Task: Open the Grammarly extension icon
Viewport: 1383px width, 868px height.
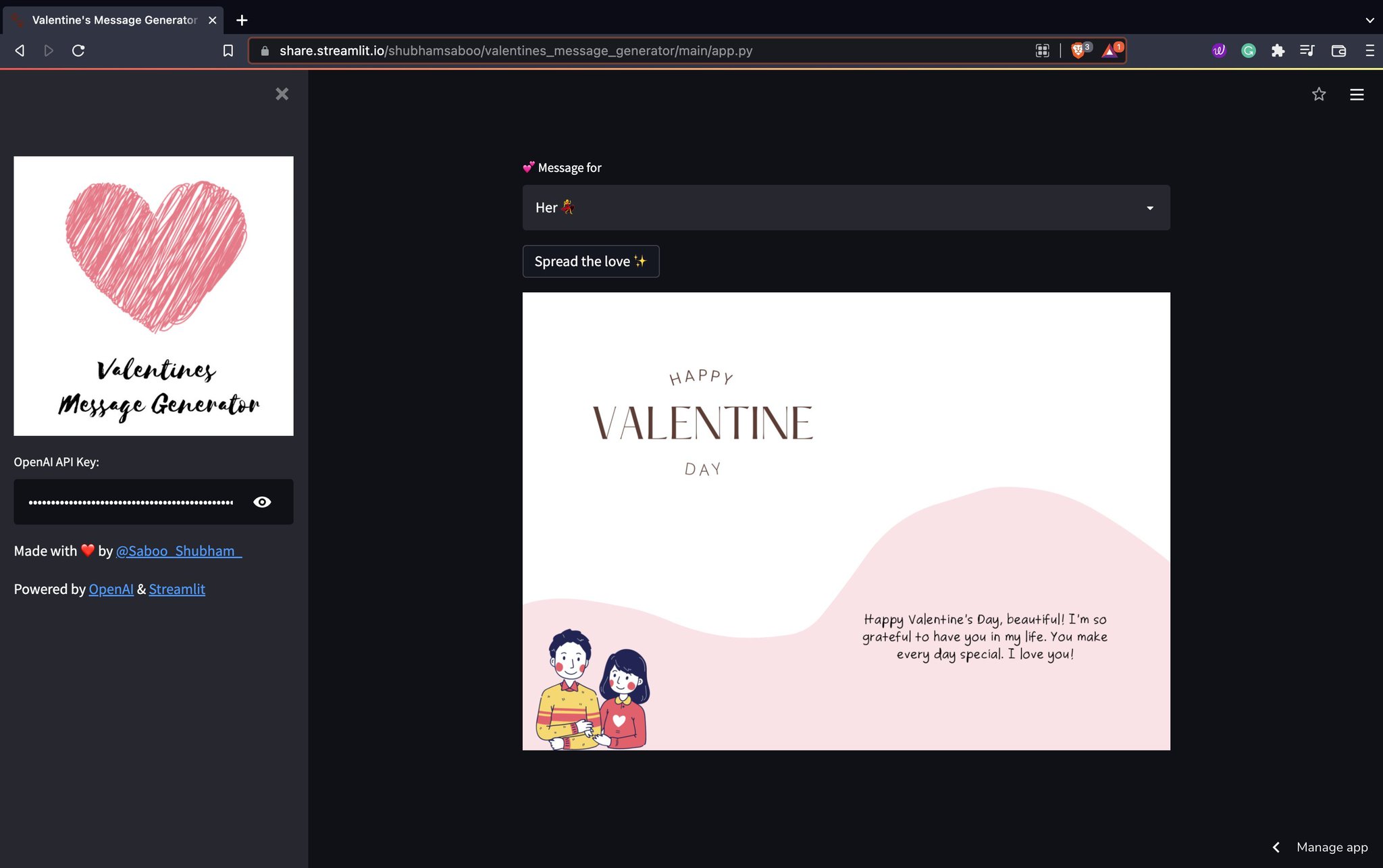Action: 1249,51
